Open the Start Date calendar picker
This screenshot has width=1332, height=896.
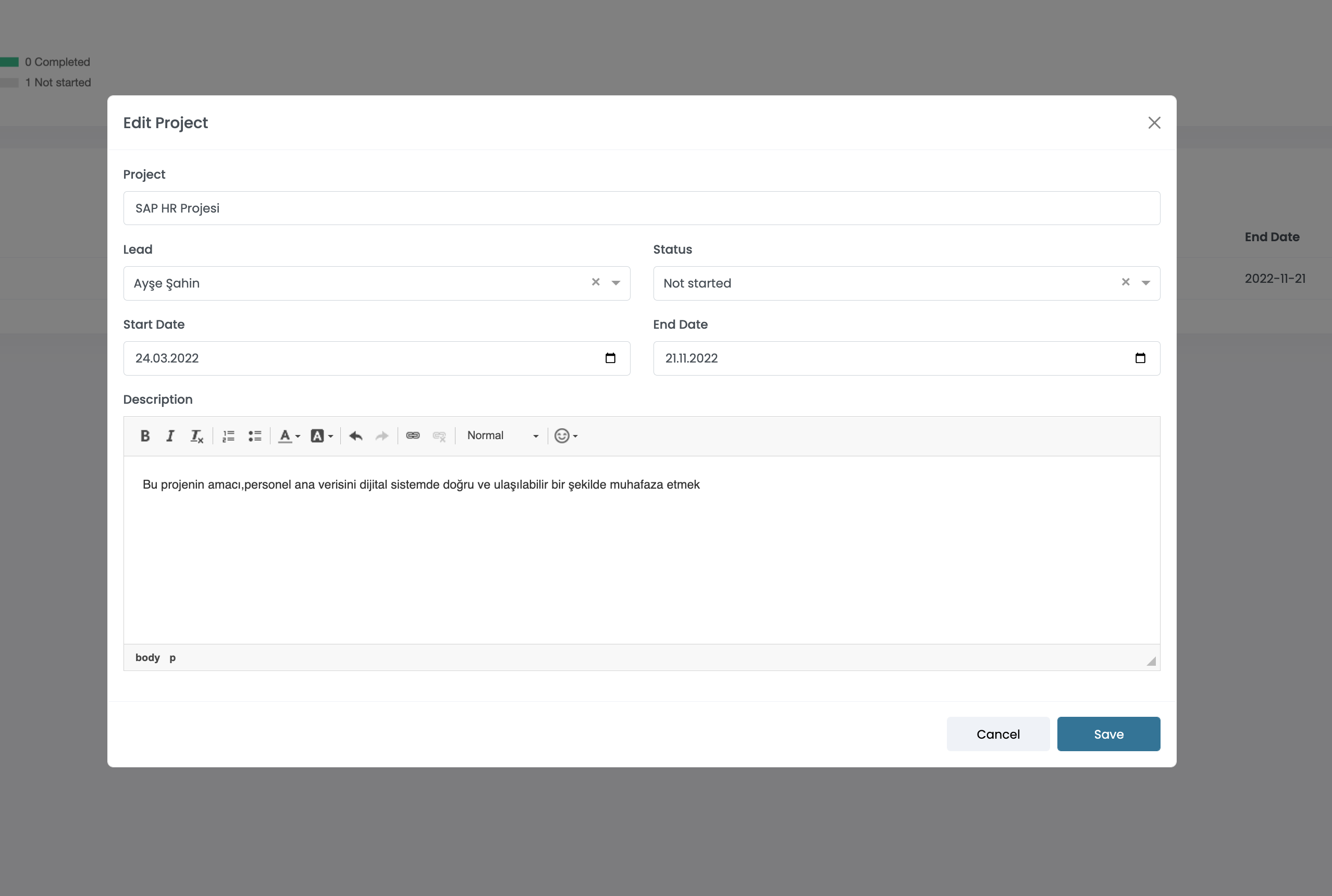611,358
